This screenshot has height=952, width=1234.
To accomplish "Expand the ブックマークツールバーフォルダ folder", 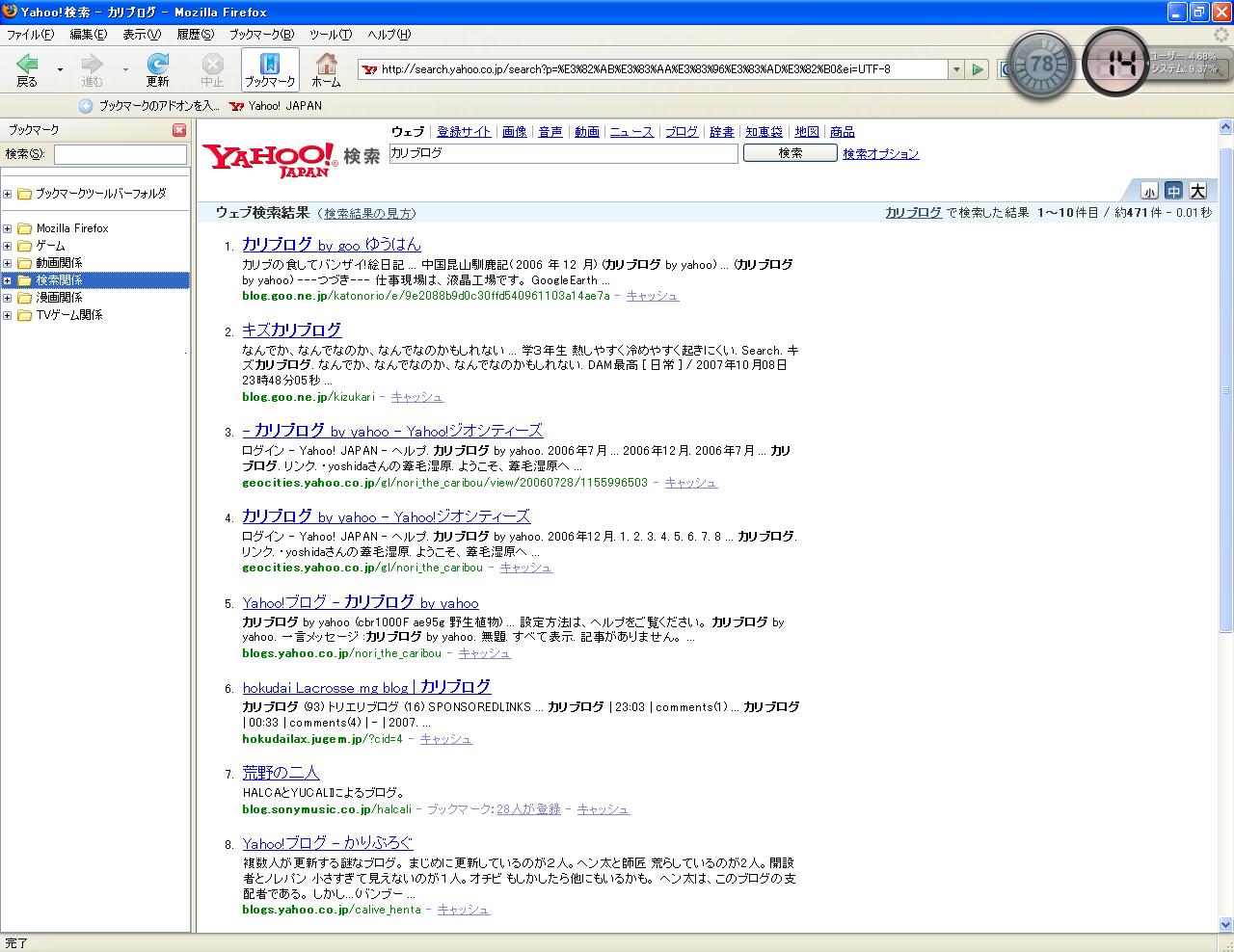I will 8,194.
